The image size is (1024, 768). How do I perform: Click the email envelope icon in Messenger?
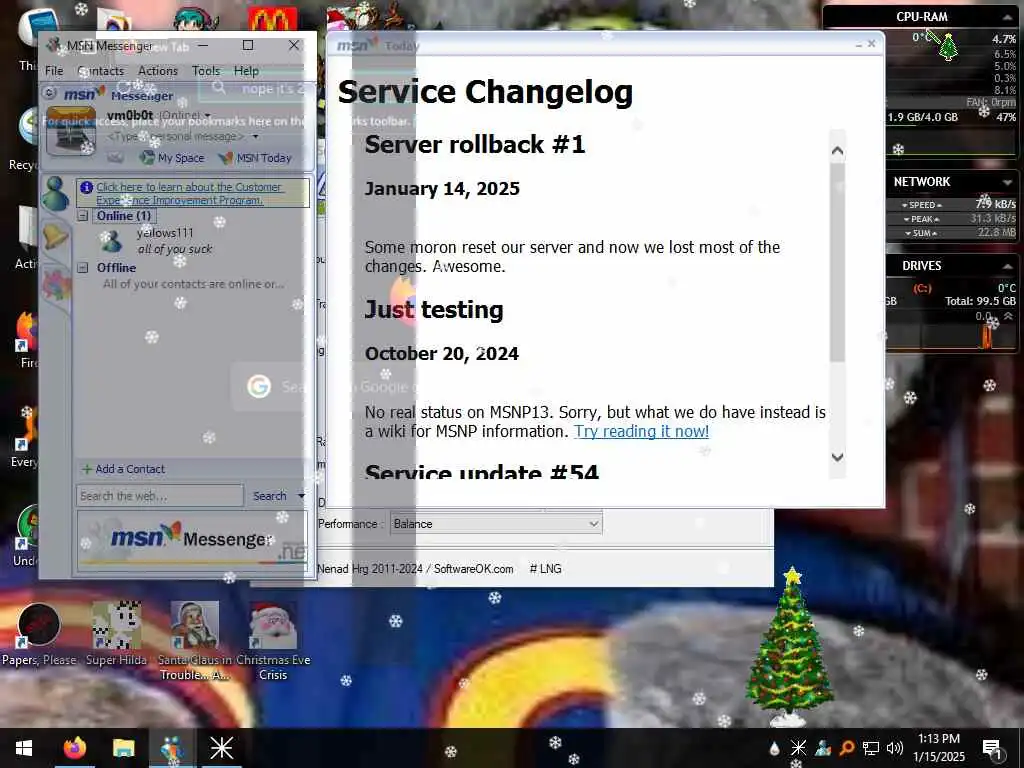point(116,157)
